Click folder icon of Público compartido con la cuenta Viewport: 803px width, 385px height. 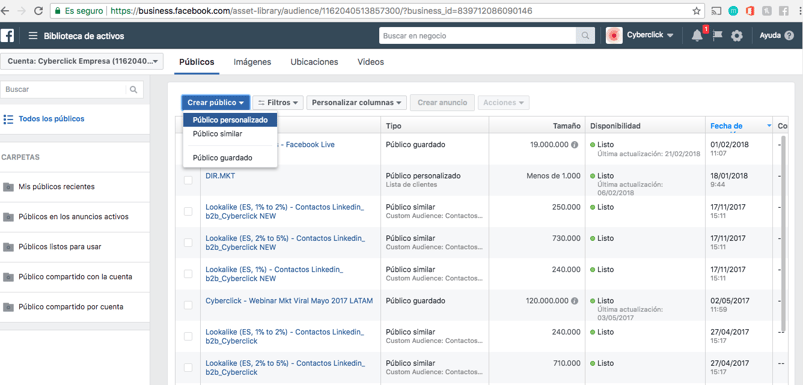pos(8,277)
